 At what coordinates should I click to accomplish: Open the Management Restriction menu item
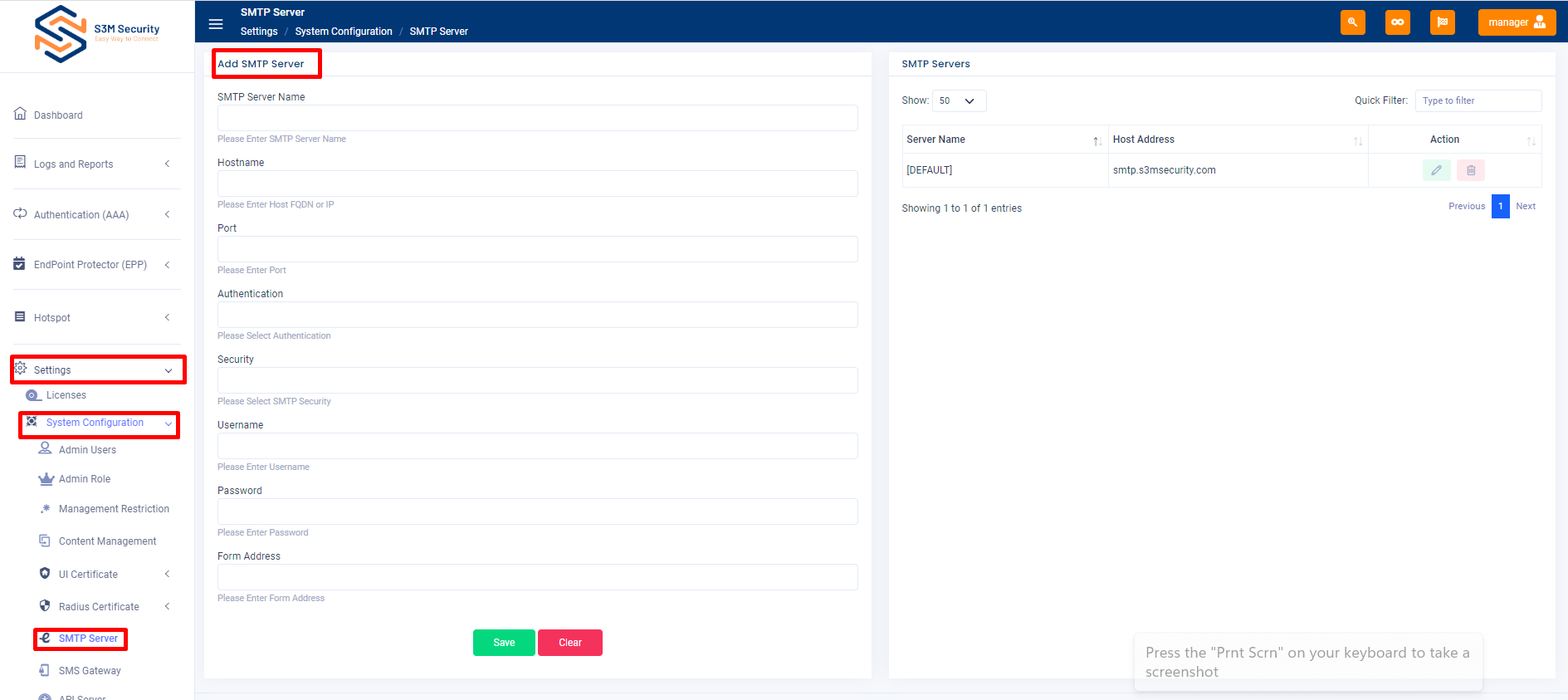pos(114,509)
